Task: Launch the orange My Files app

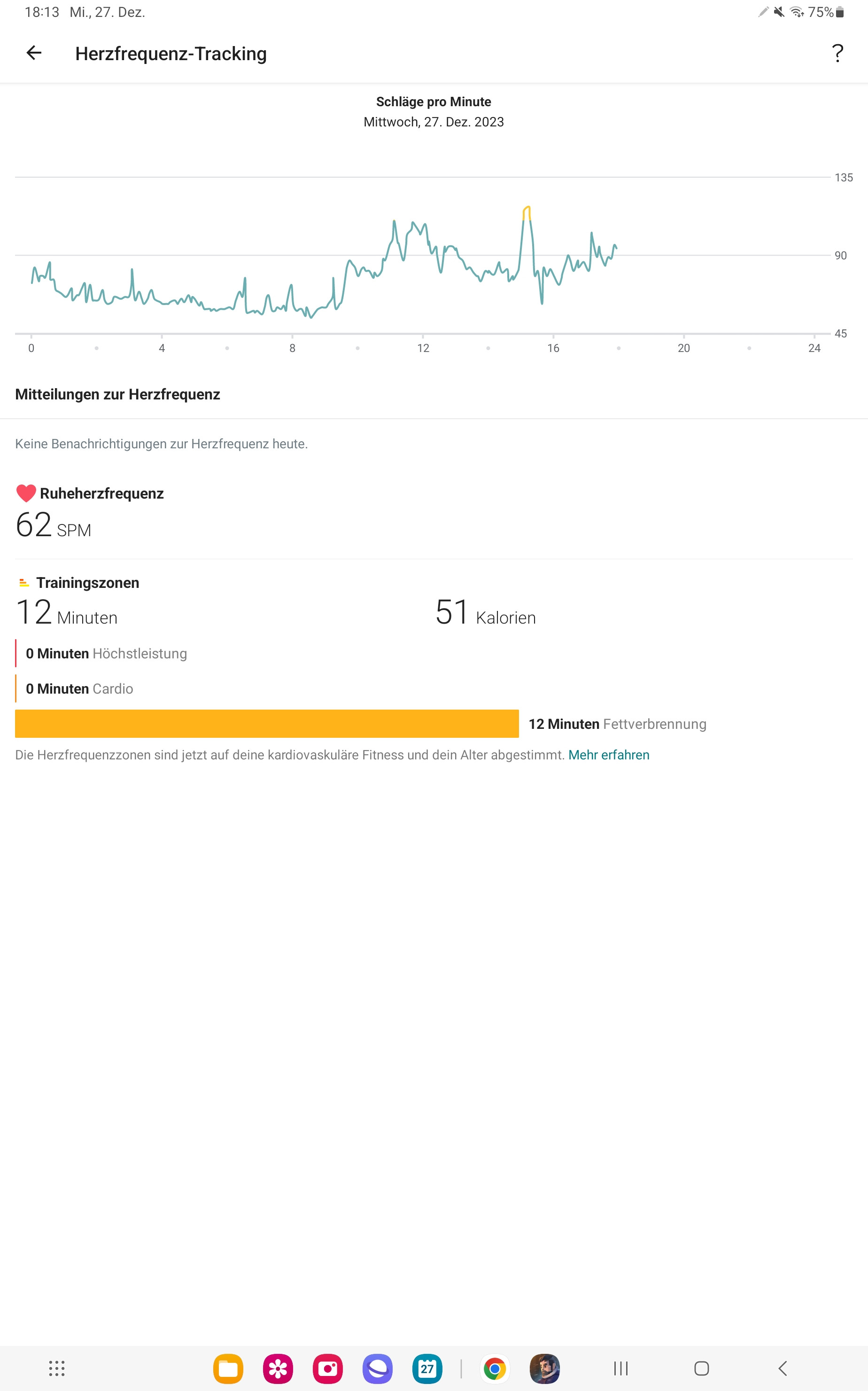Action: (x=228, y=1369)
